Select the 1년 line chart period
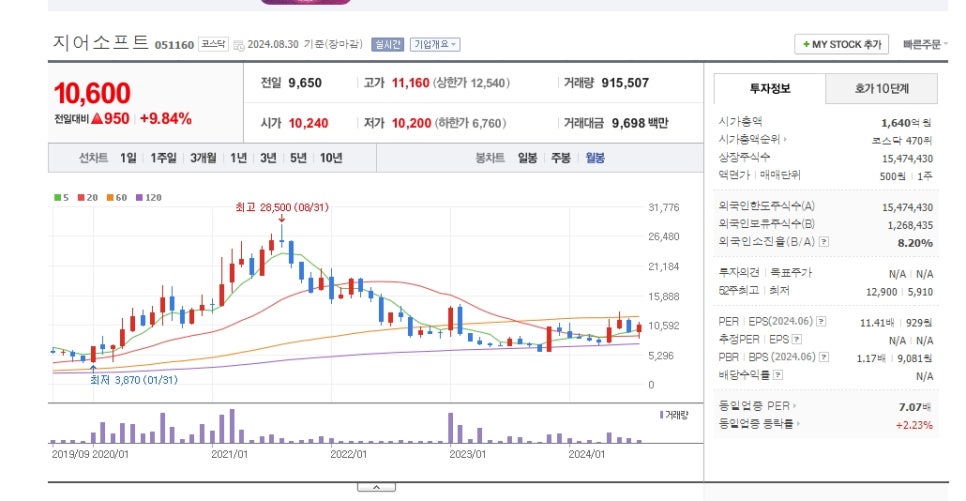 point(238,158)
